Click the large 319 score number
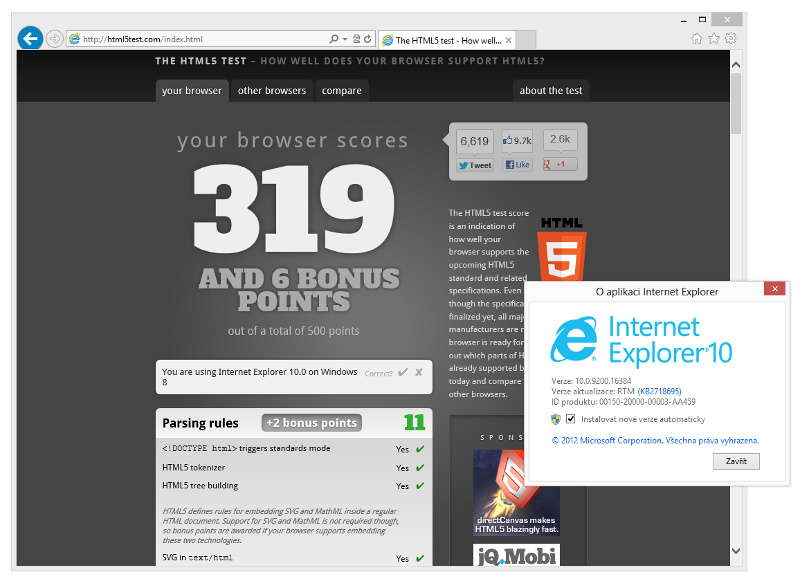The image size is (800, 579). tap(294, 208)
